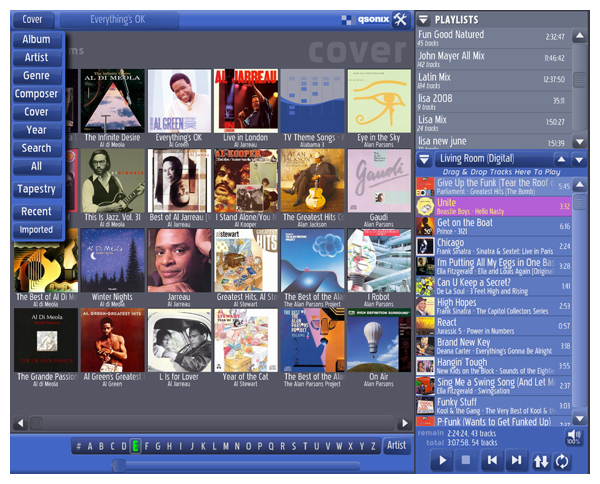Viewport: 600px width, 484px height.
Task: Open the On Air album cover
Action: pos(379,340)
